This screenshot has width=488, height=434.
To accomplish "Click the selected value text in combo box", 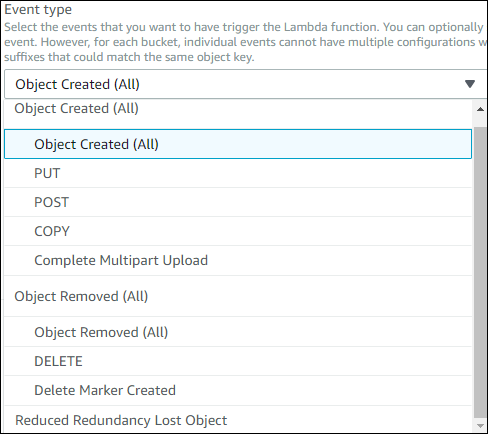I will click(77, 84).
